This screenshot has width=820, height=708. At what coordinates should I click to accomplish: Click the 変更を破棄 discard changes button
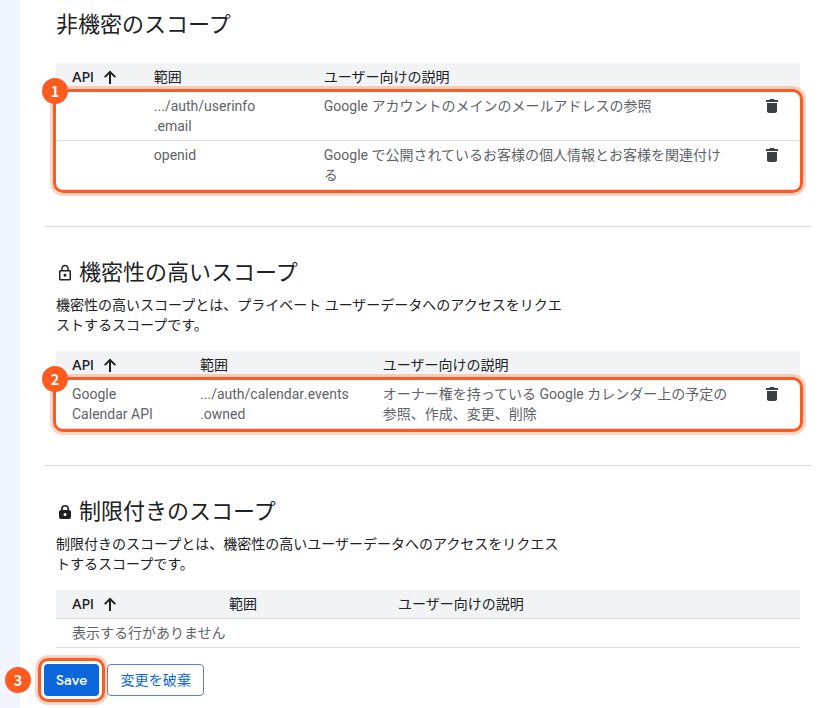155,680
